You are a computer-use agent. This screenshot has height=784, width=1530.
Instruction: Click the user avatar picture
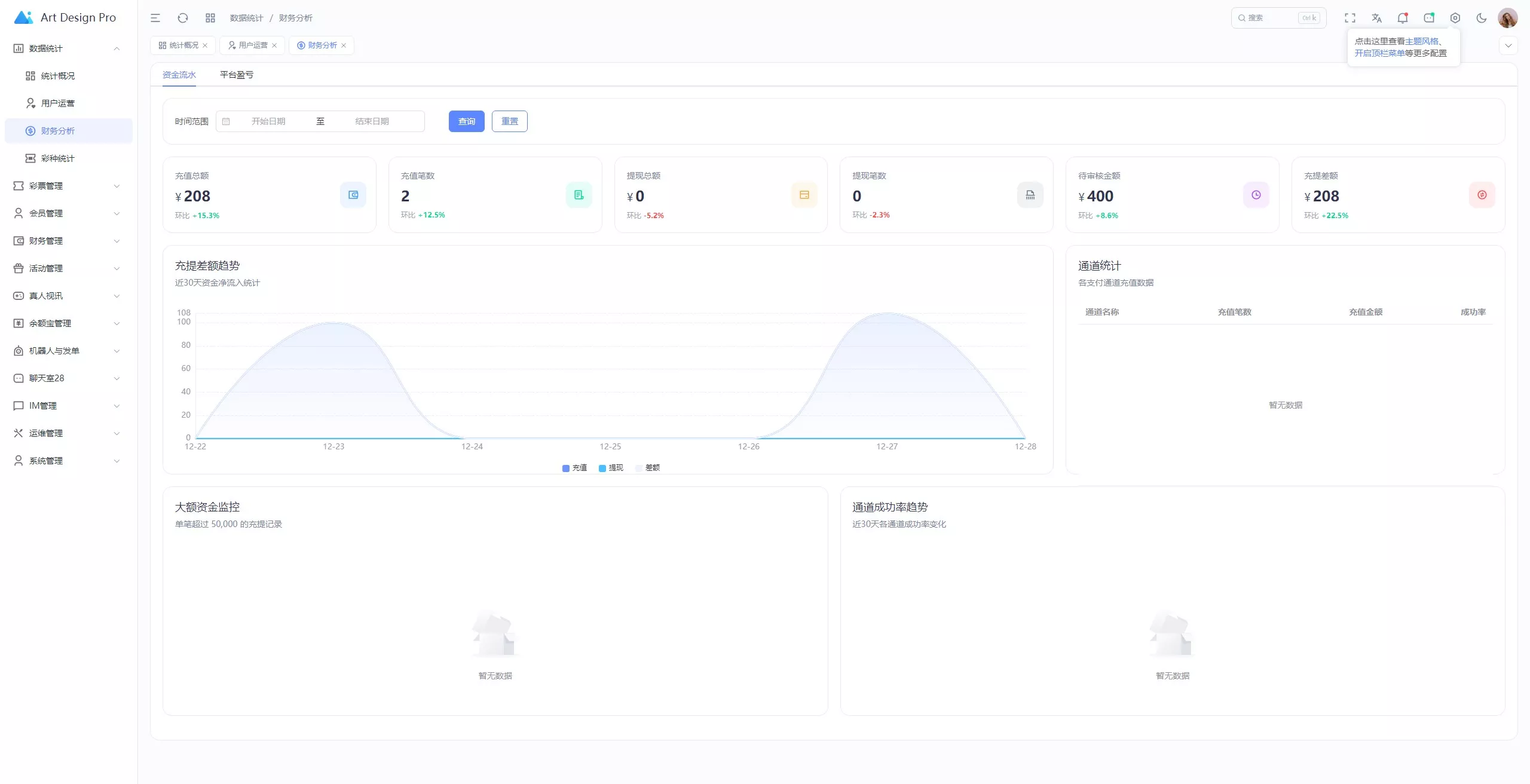1508,18
